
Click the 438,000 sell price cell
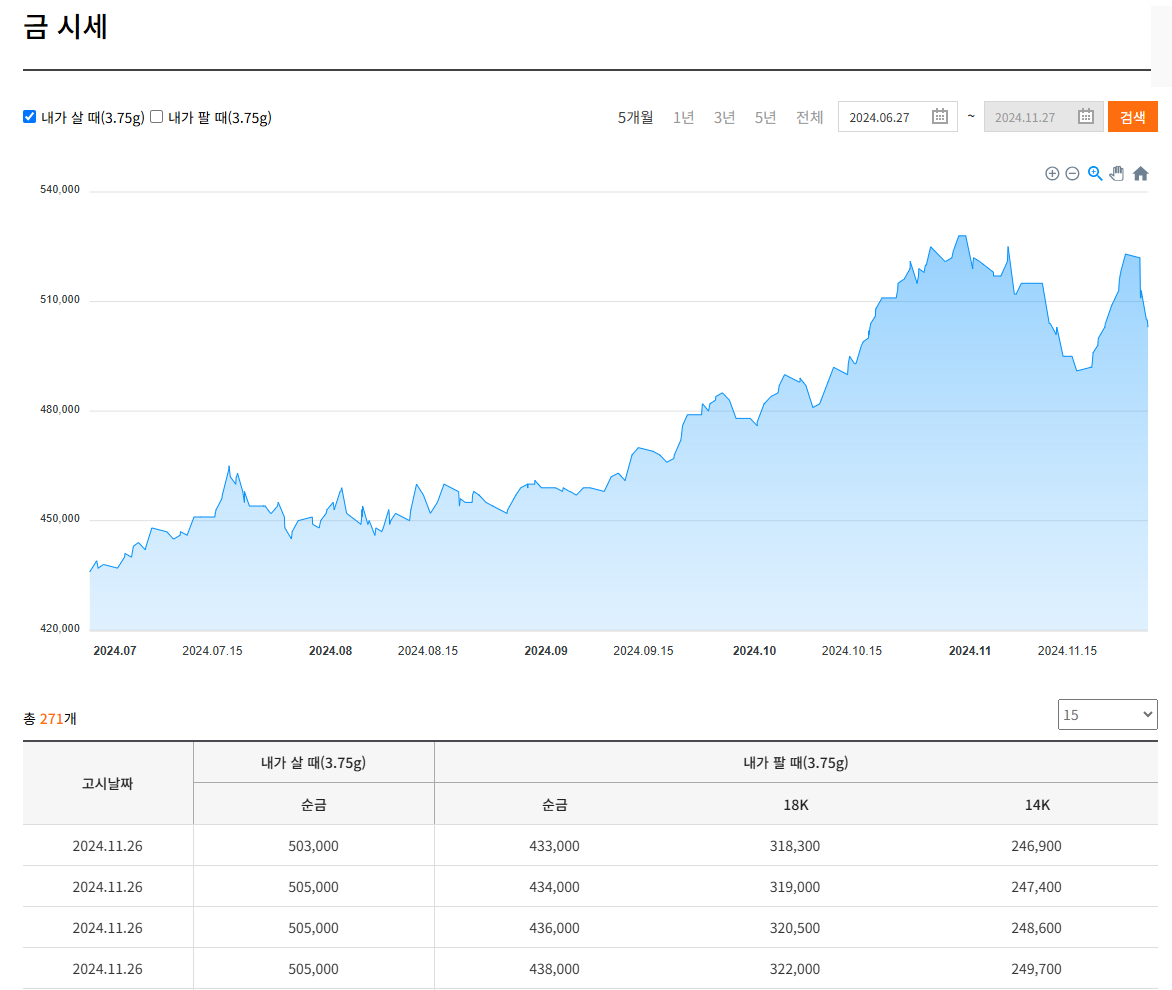554,969
